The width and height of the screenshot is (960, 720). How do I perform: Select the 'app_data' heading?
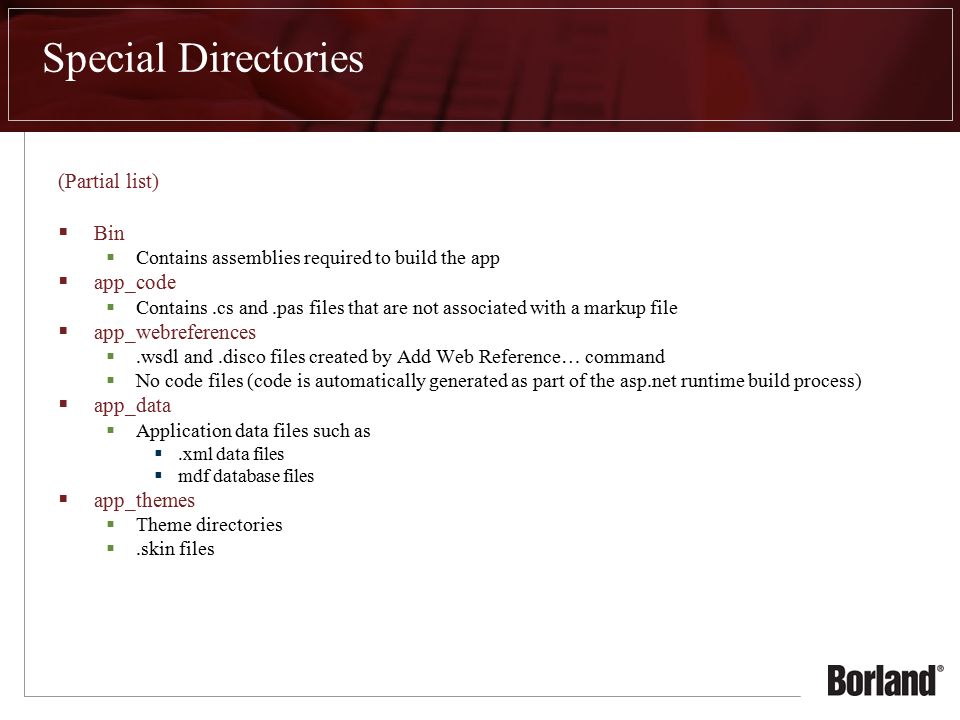click(132, 406)
